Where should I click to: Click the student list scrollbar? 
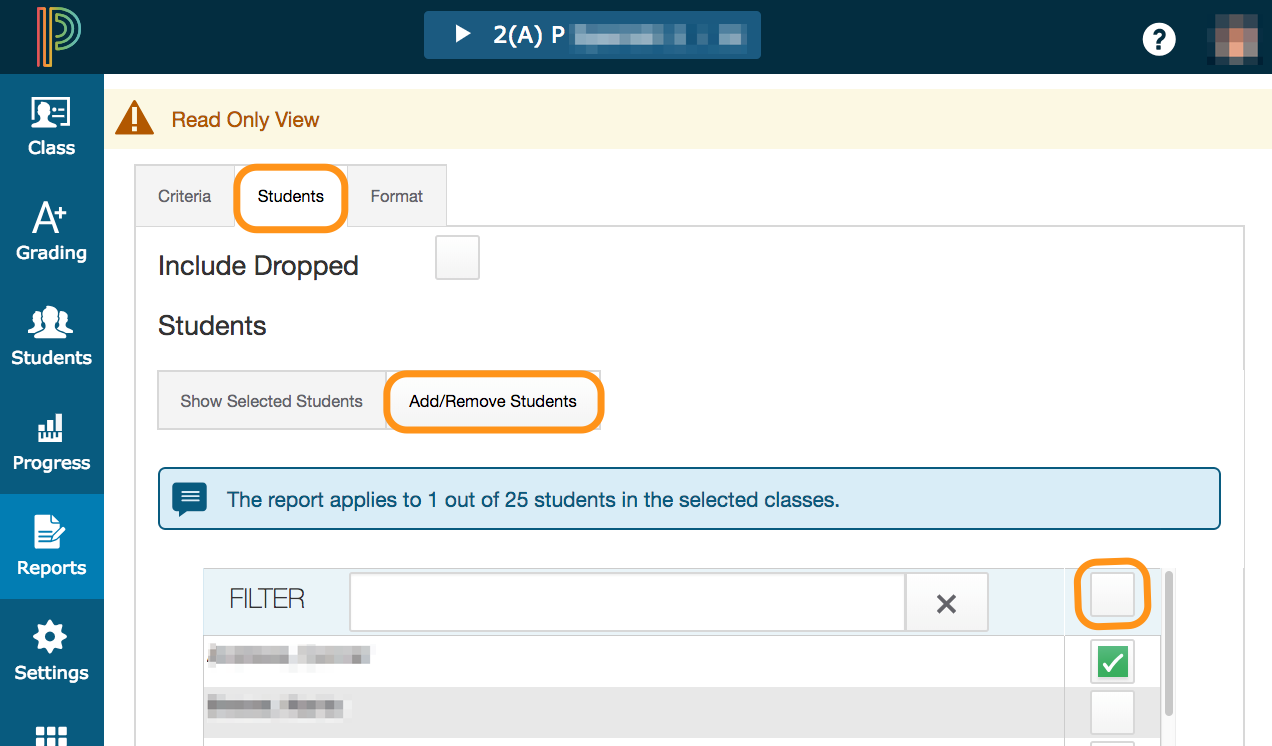[1169, 643]
